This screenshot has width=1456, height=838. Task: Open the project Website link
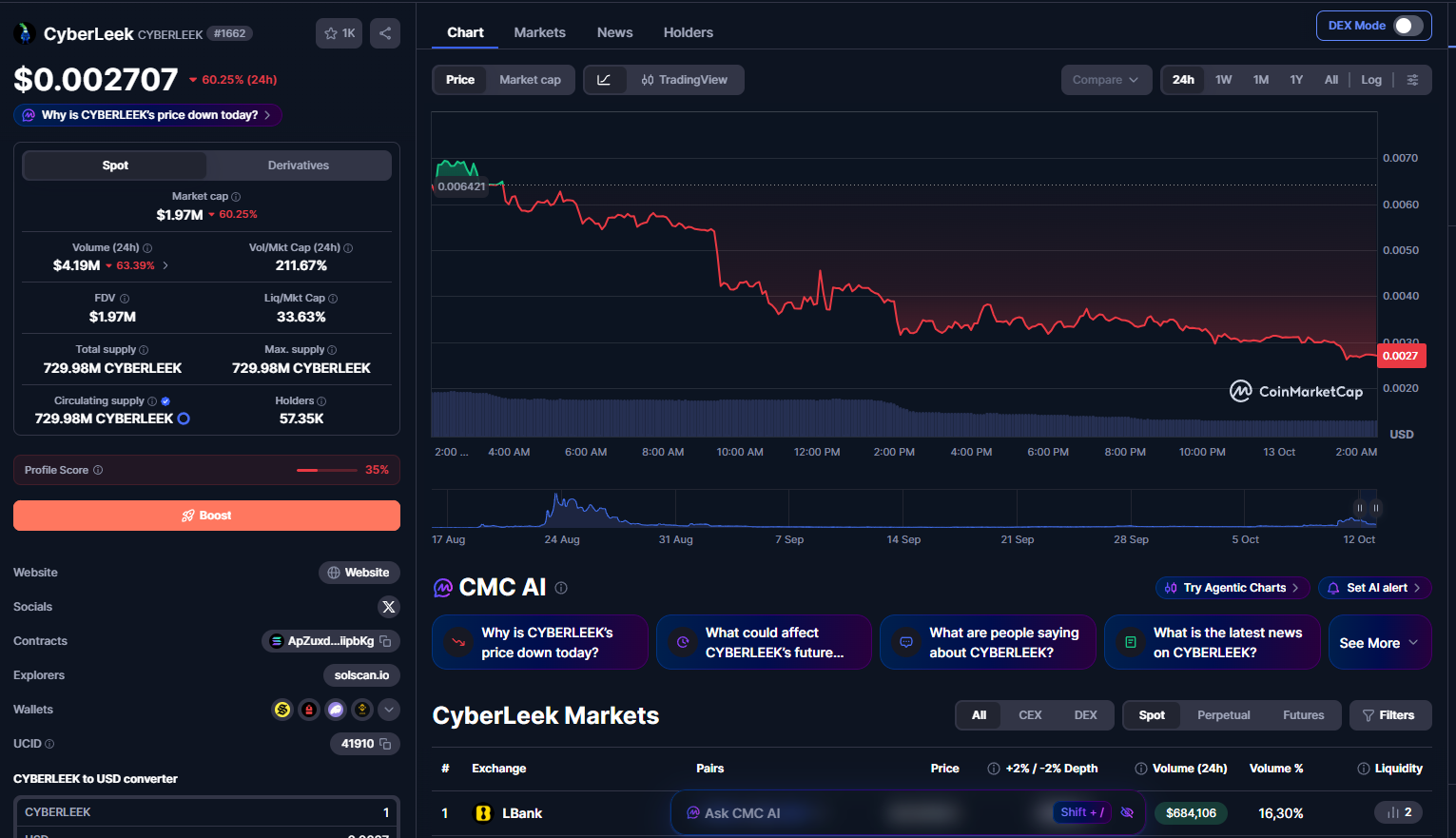(359, 573)
